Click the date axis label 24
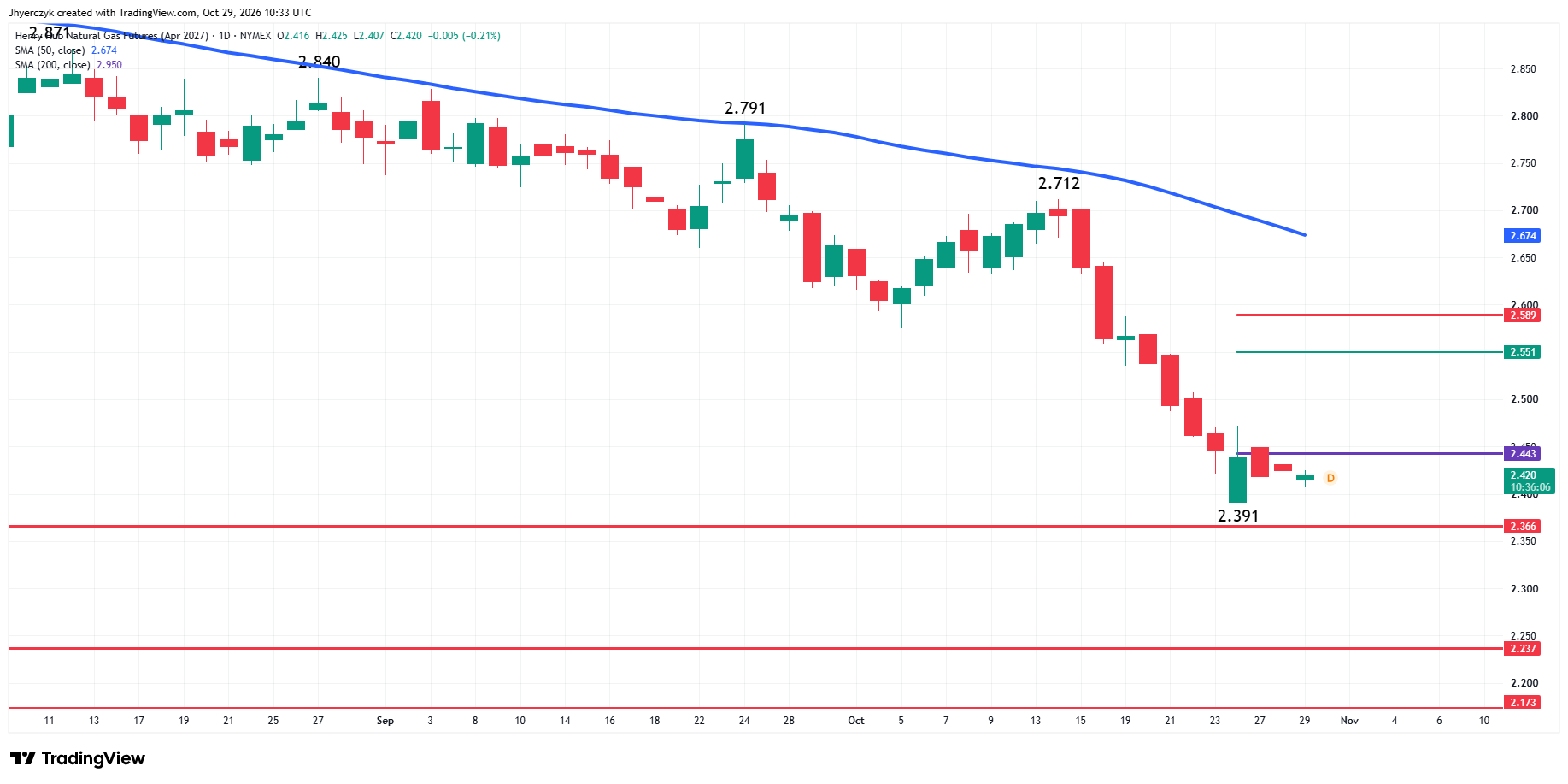This screenshot has height=784, width=1568. (744, 721)
